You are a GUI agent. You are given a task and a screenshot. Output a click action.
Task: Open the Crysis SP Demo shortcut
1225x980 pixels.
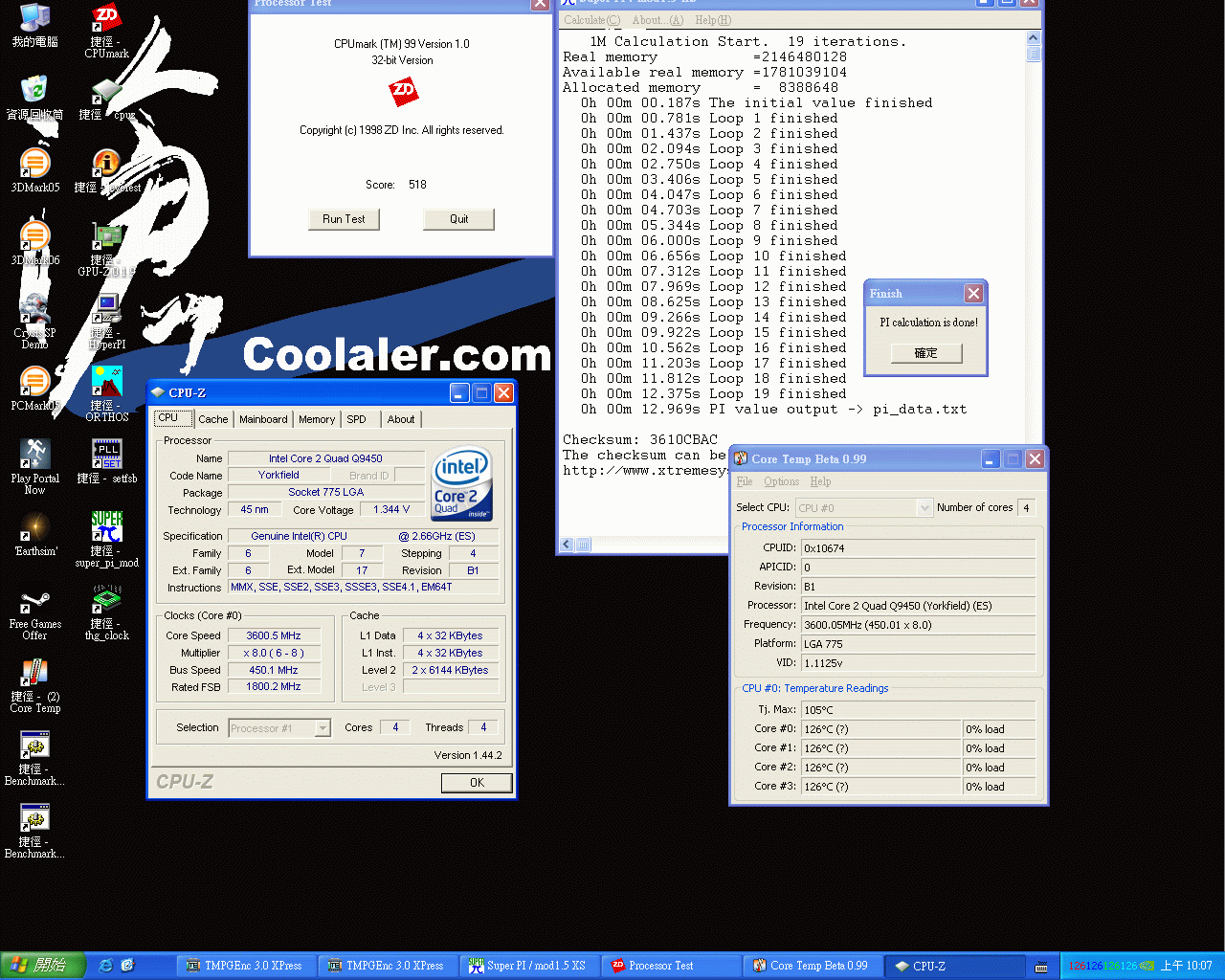(x=35, y=321)
